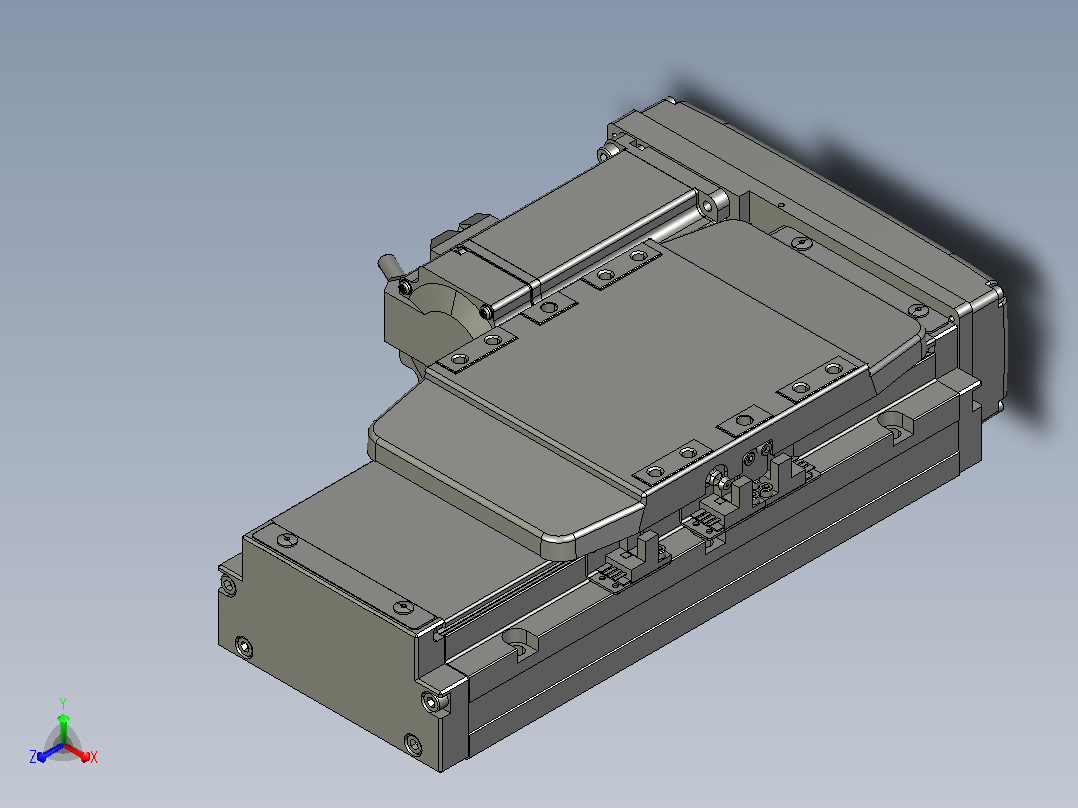
Task: Select the aluminum extrusion side face
Action: point(715,598)
